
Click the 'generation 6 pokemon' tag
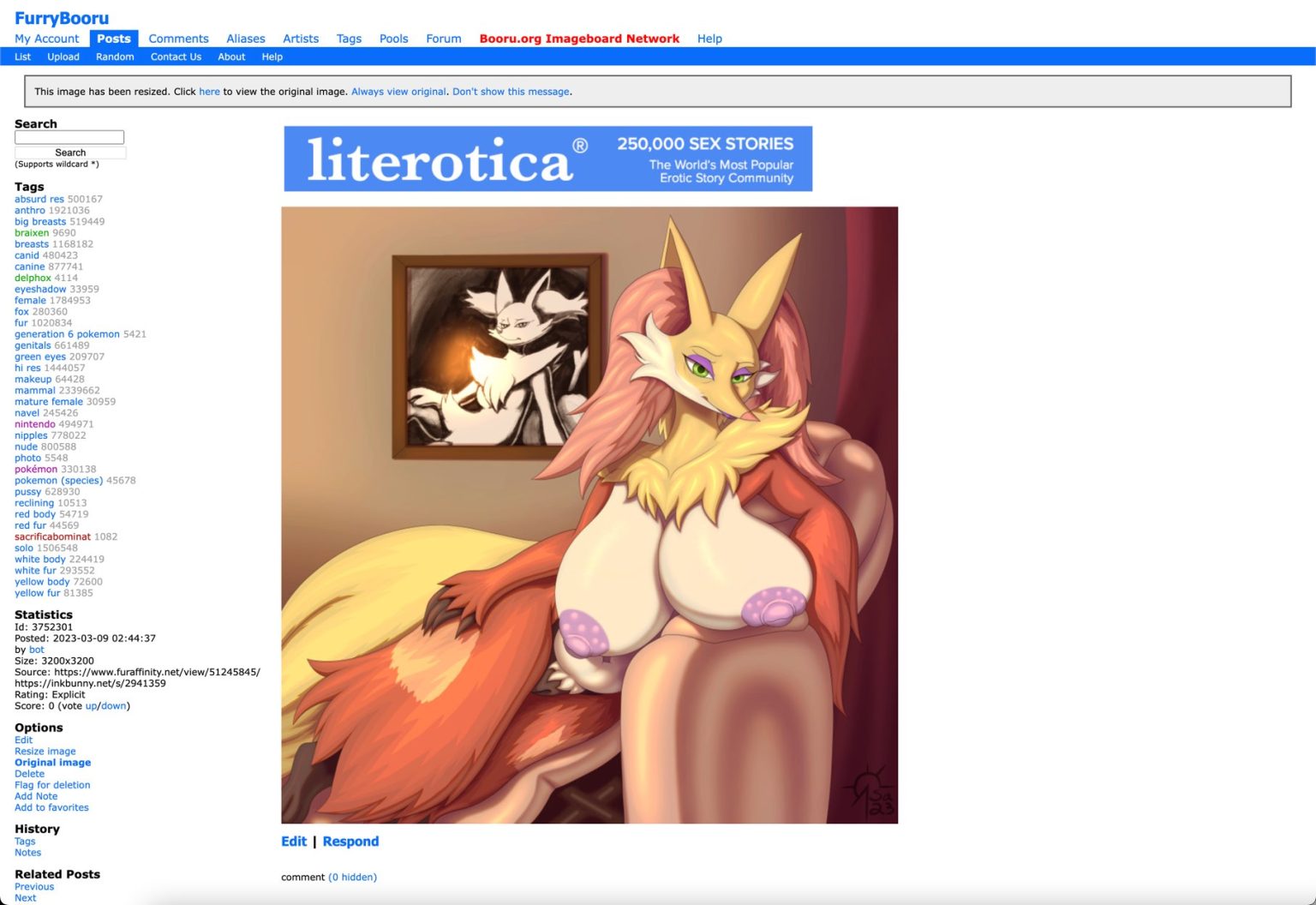[67, 334]
